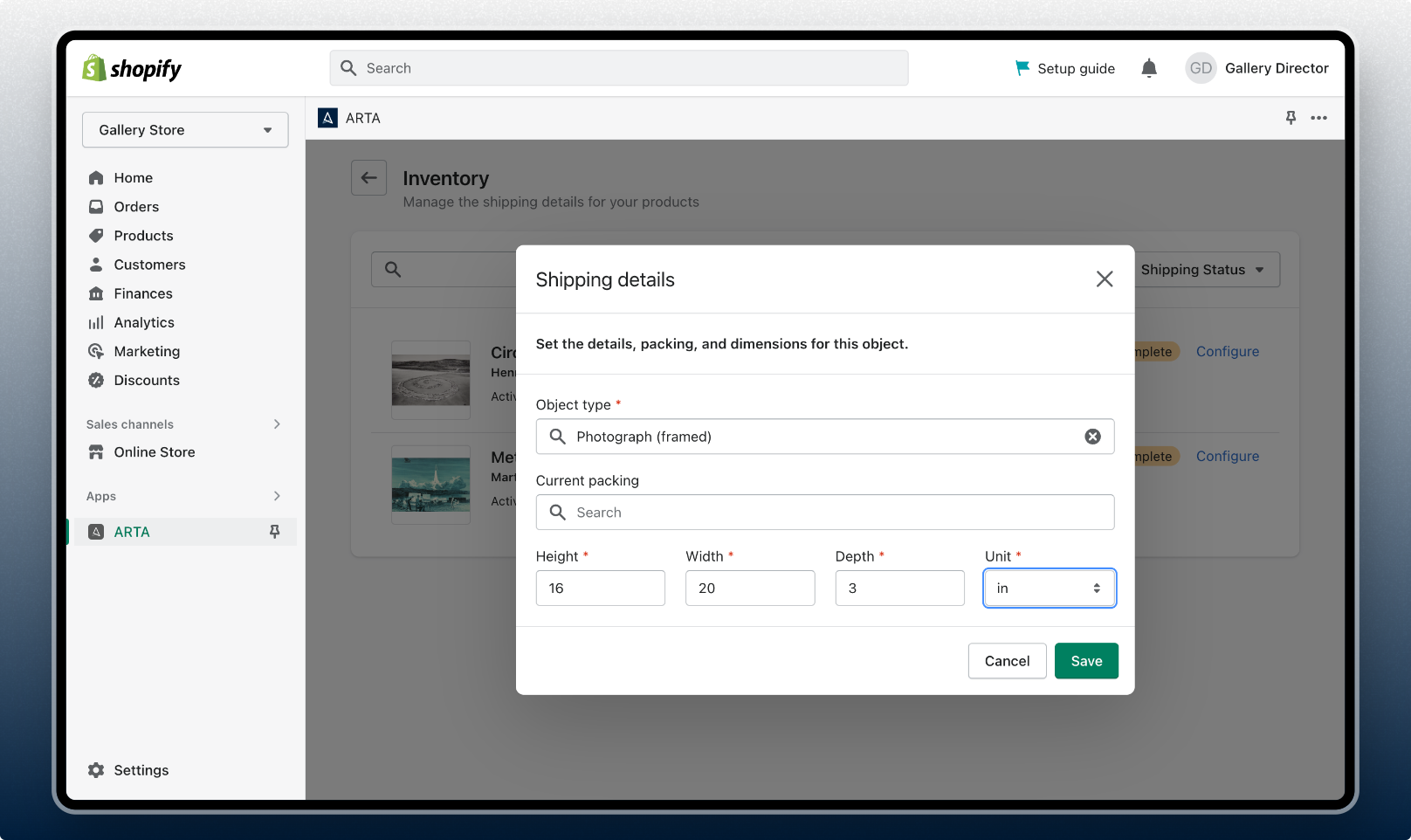Click the Cancel button
The image size is (1411, 840).
[x=1007, y=661]
